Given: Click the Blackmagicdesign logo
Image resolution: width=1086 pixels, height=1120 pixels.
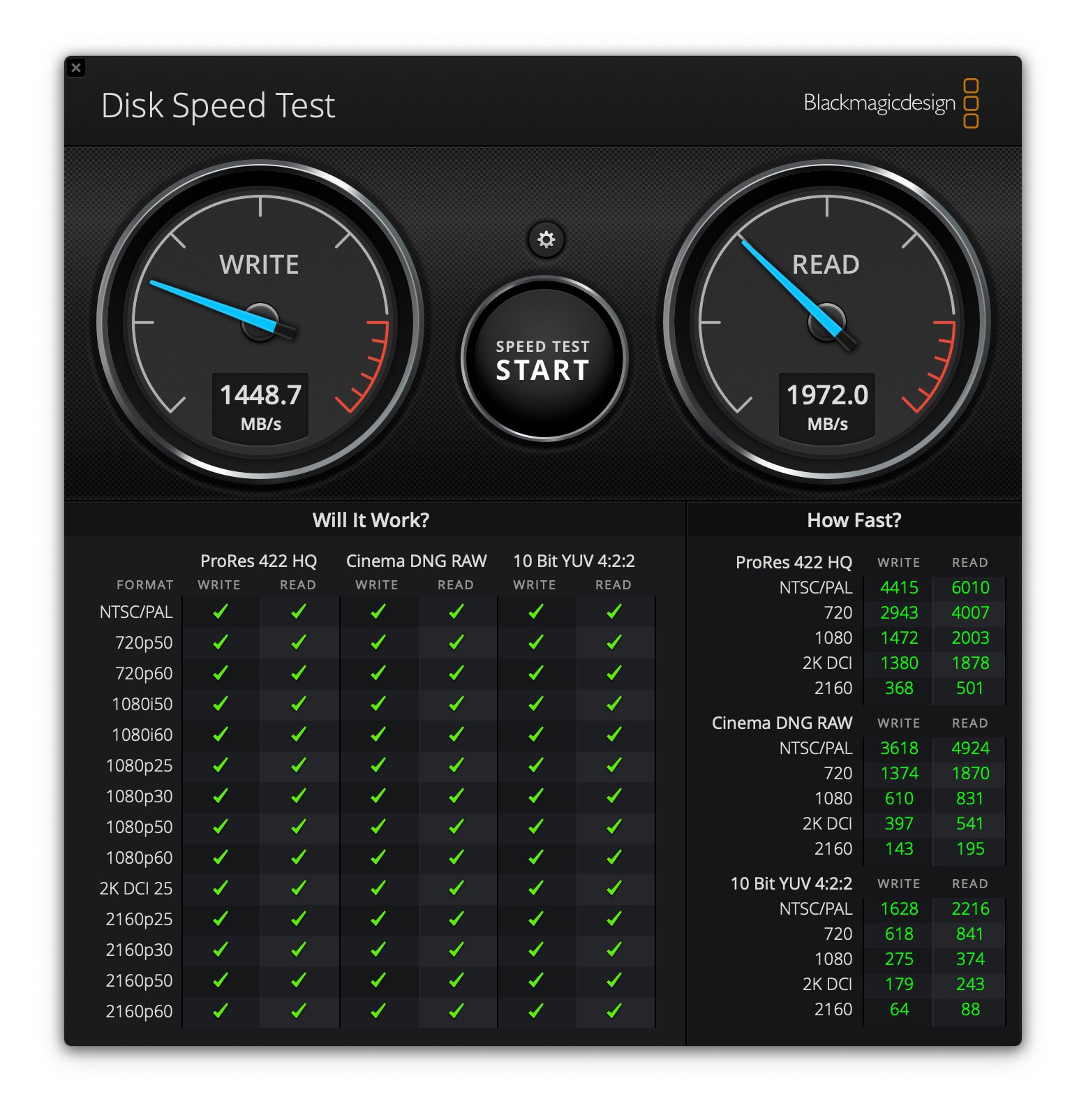Looking at the screenshot, I should click(x=891, y=103).
